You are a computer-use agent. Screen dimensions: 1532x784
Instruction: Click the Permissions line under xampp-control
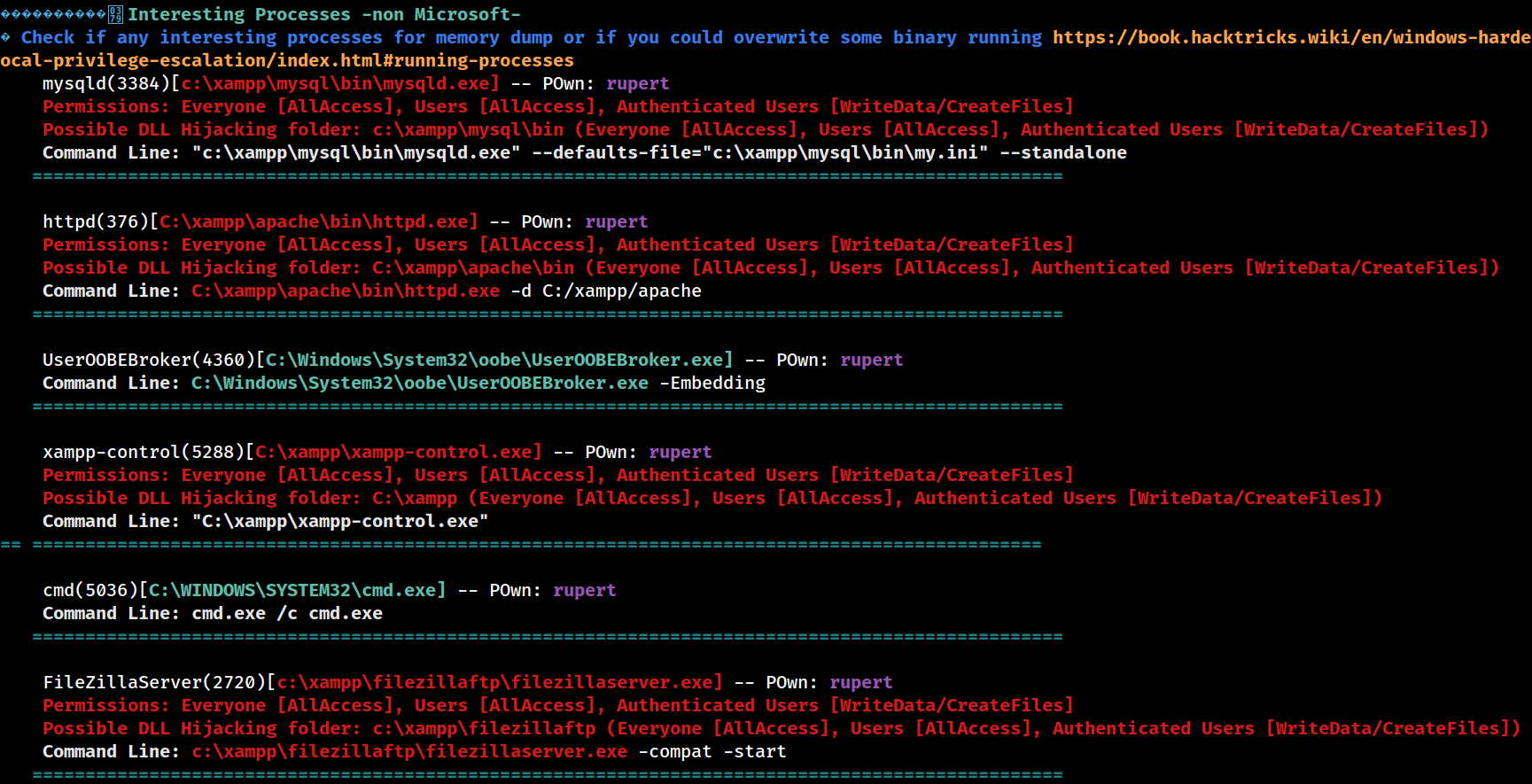(x=558, y=475)
